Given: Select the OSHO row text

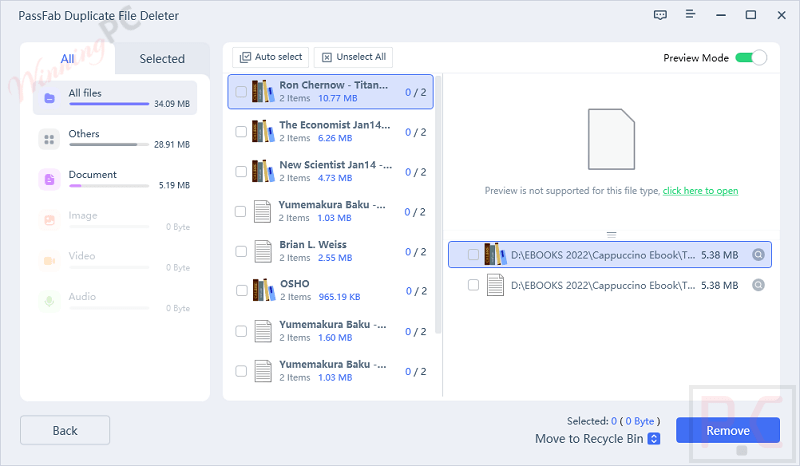Looking at the screenshot, I should [294, 284].
